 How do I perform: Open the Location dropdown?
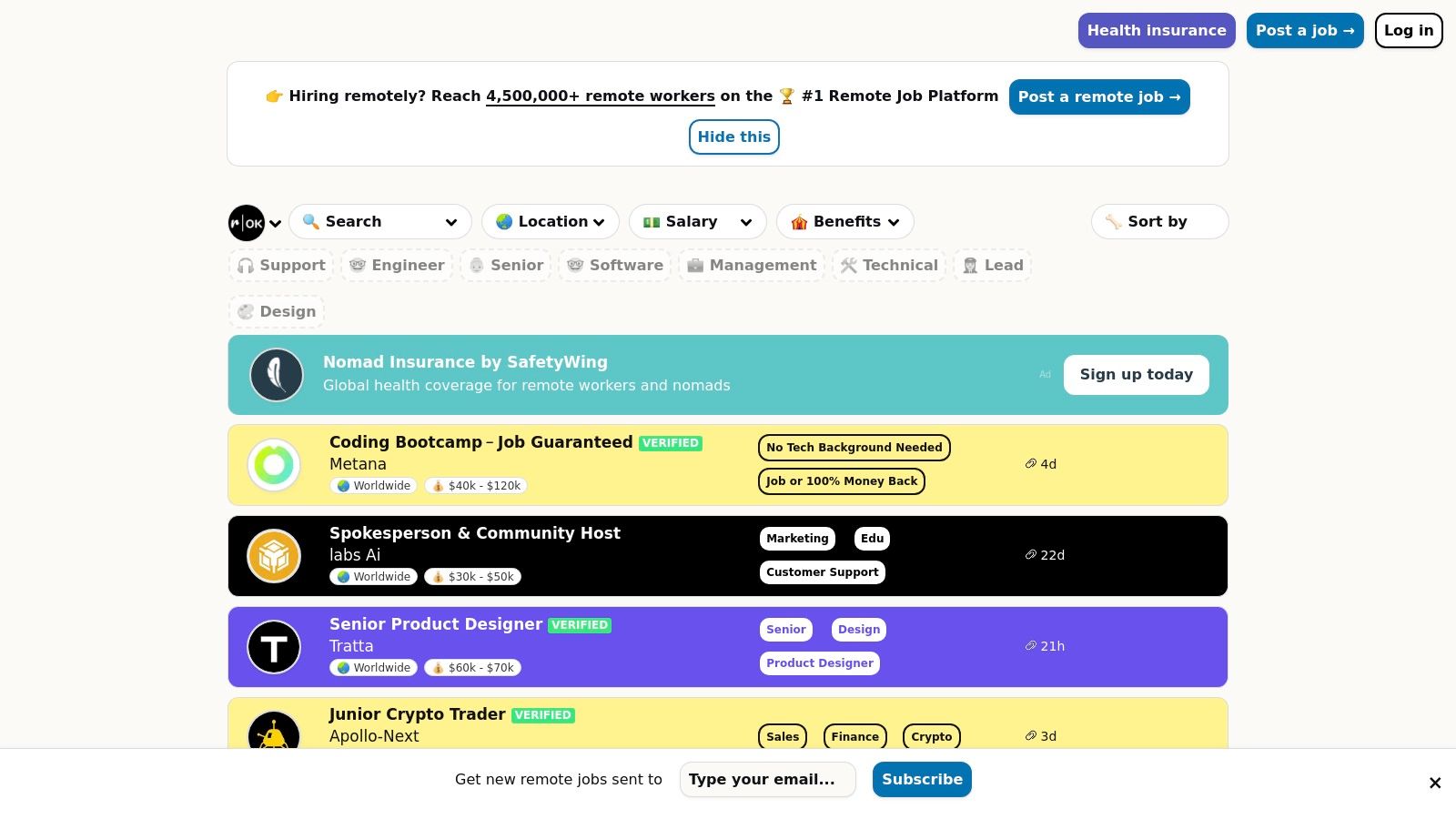pos(551,221)
